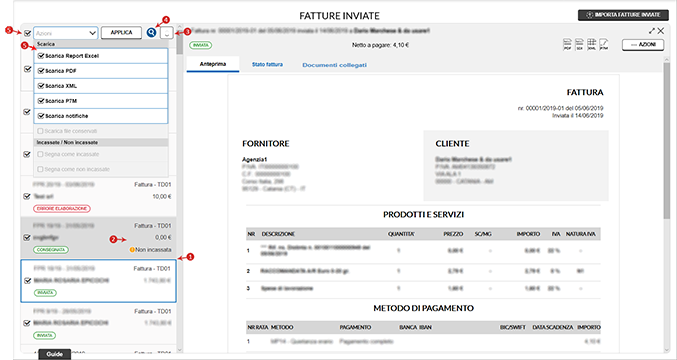Click the sort order button beside the search icon
This screenshot has width=677, height=360.
167,33
